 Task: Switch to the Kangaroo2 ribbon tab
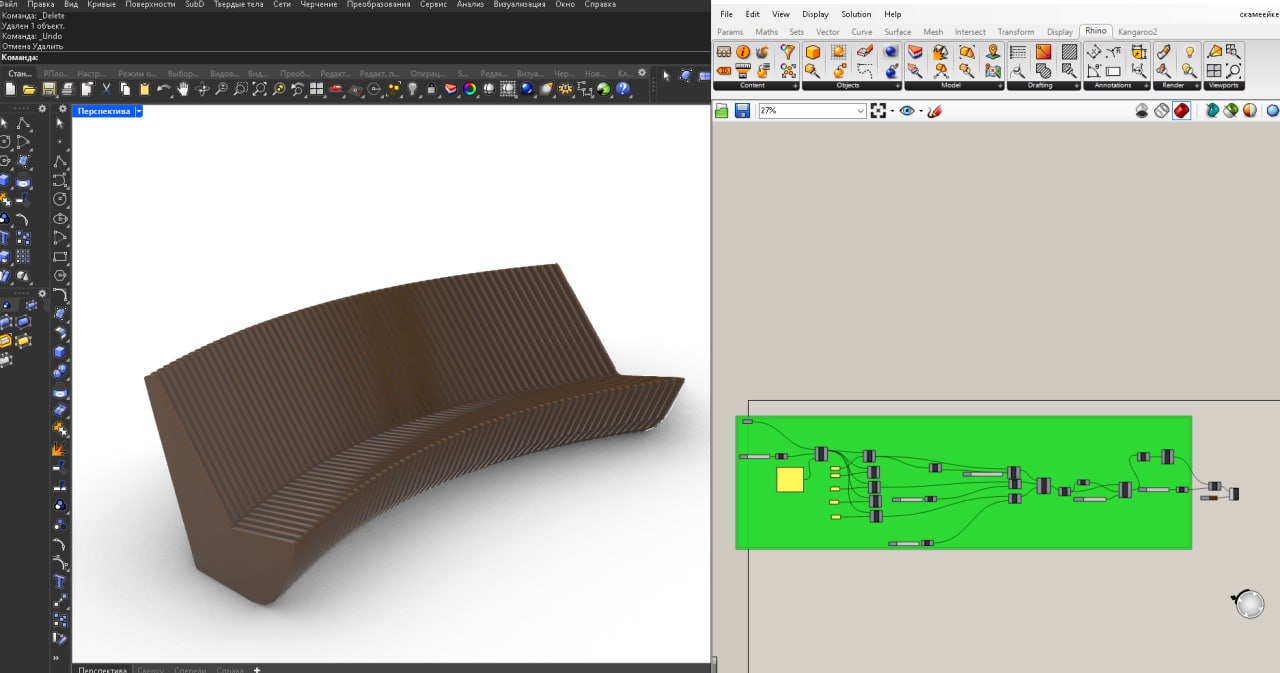click(x=1137, y=32)
